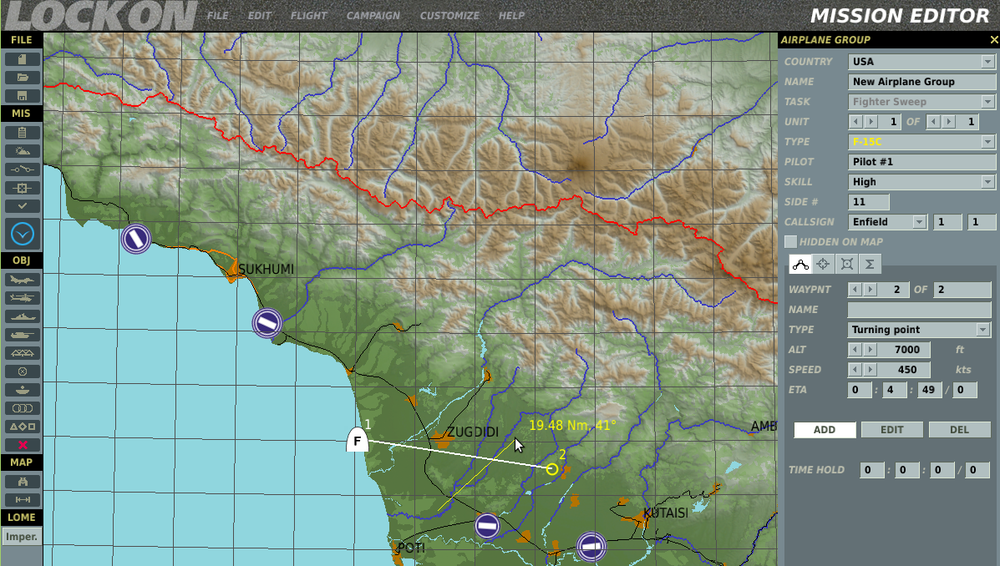This screenshot has width=1000, height=566.
Task: Select the airplane object tool
Action: (x=22, y=279)
